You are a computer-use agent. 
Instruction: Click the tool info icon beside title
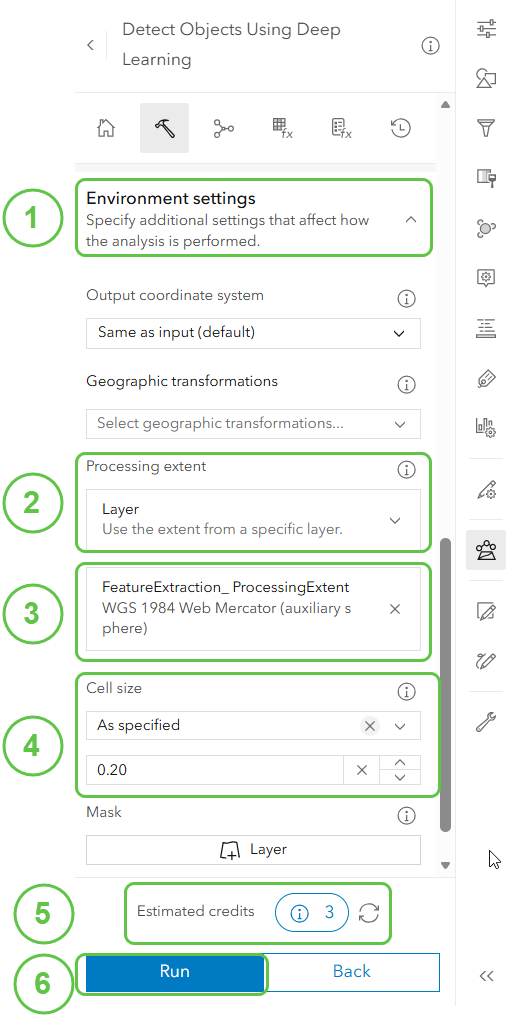click(x=430, y=45)
